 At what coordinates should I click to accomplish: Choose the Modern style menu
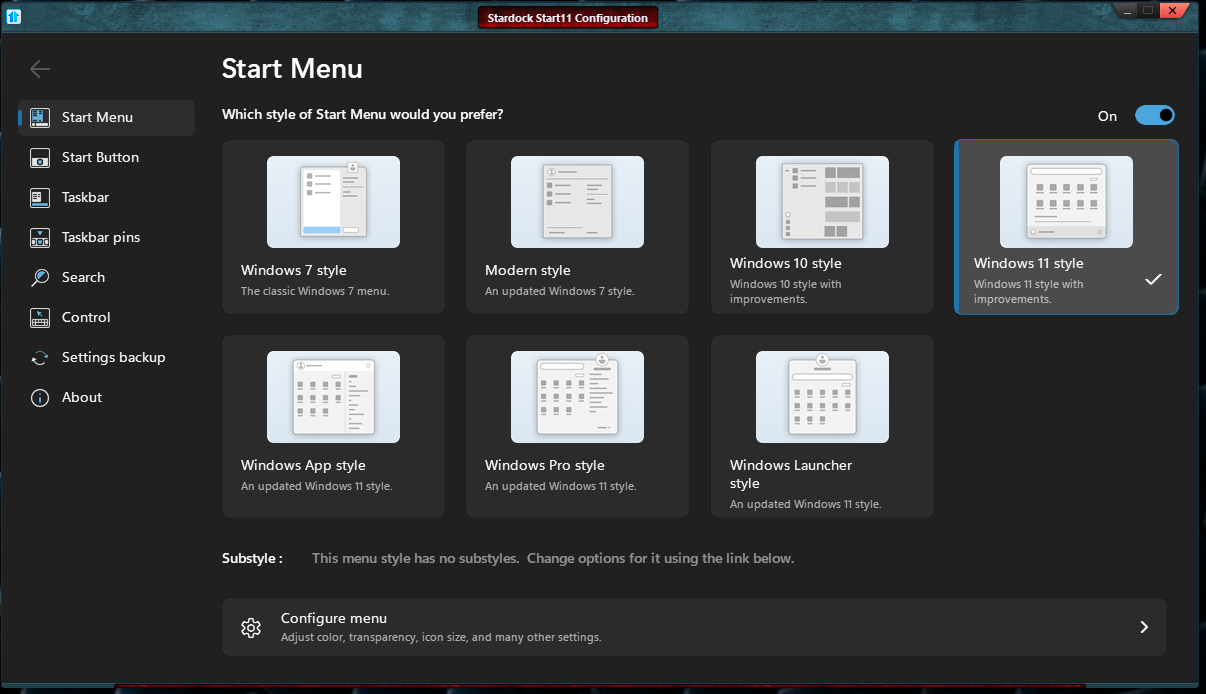577,227
